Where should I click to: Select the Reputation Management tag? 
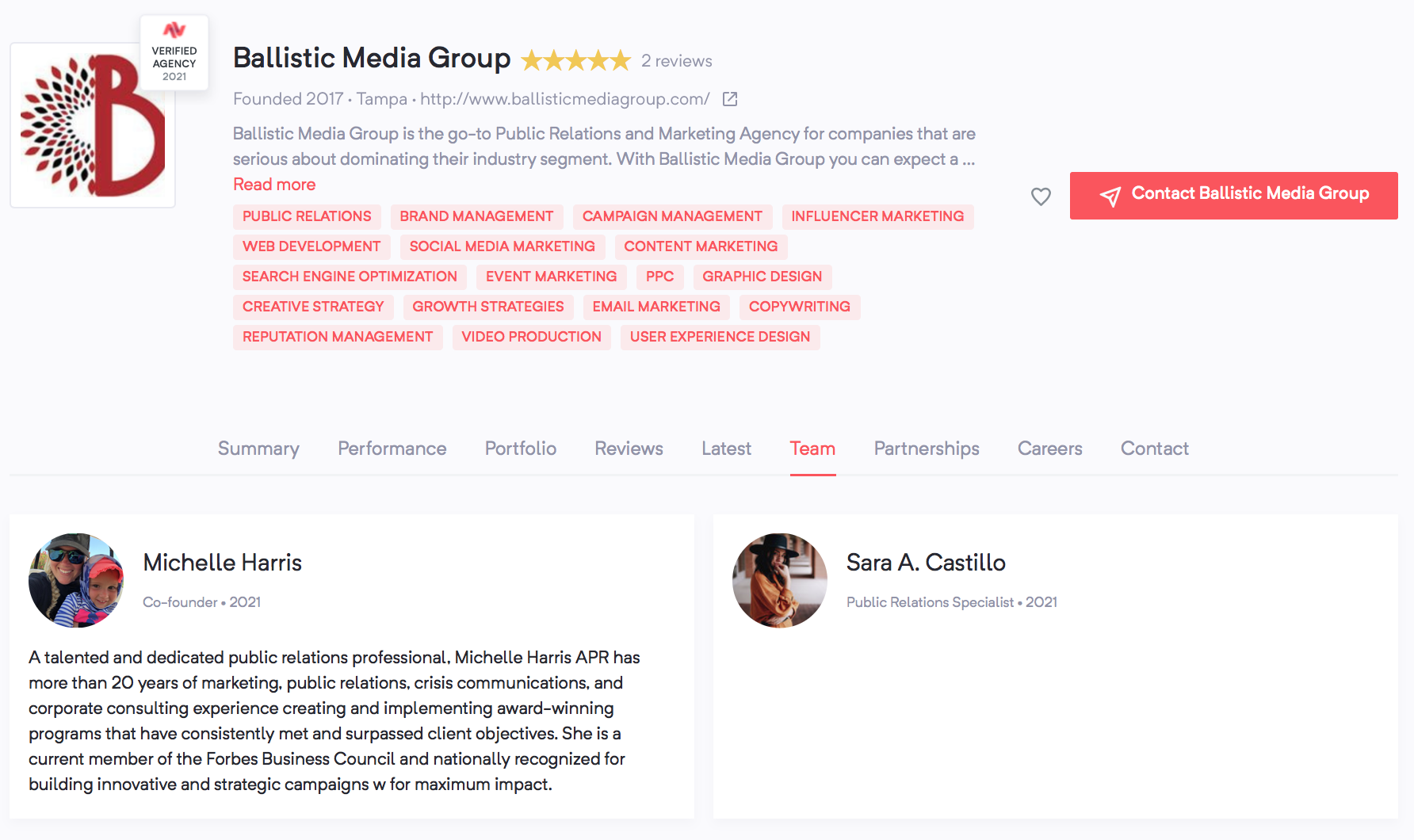pyautogui.click(x=338, y=337)
